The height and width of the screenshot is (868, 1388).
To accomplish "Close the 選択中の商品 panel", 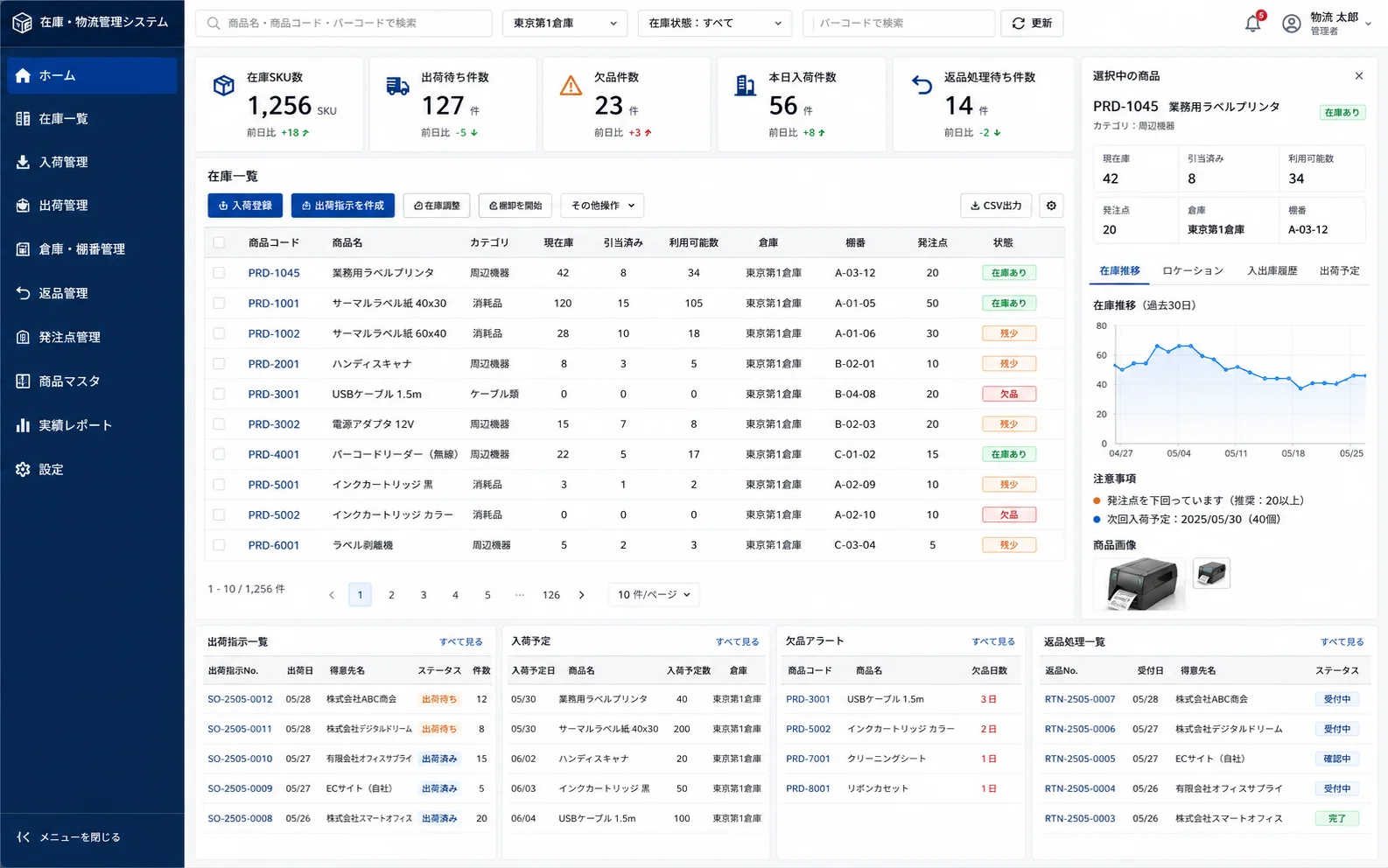I will point(1359,76).
